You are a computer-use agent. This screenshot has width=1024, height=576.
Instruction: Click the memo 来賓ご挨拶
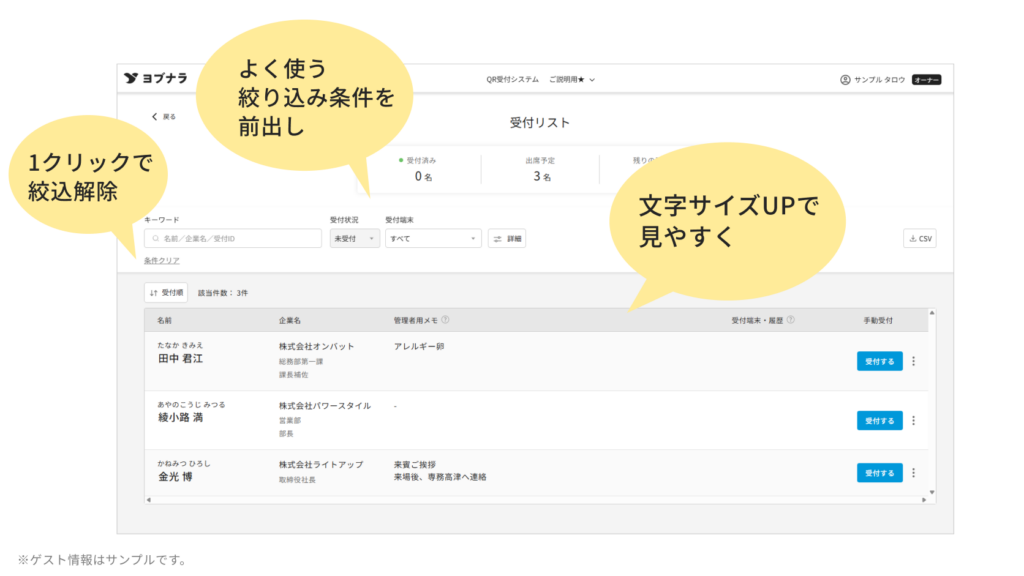pos(415,465)
